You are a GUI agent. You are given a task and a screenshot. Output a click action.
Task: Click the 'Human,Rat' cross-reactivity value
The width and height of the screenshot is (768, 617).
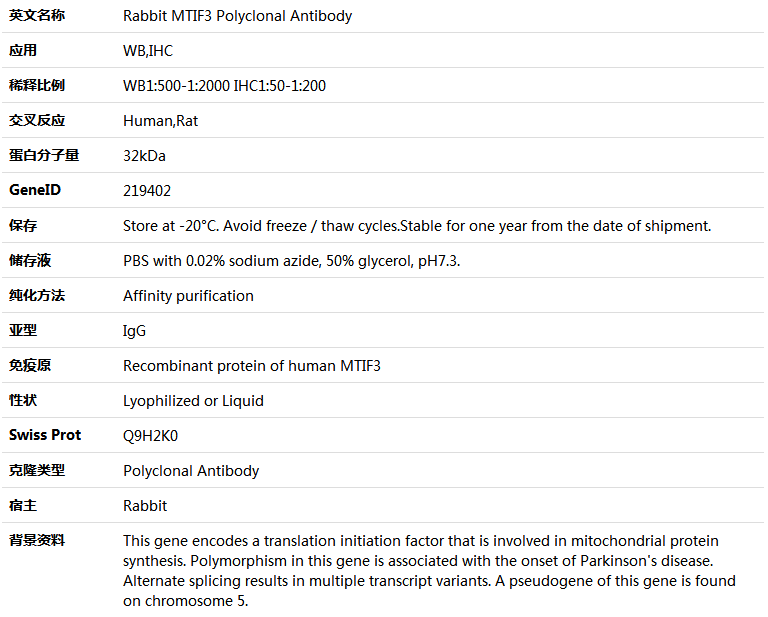(160, 121)
